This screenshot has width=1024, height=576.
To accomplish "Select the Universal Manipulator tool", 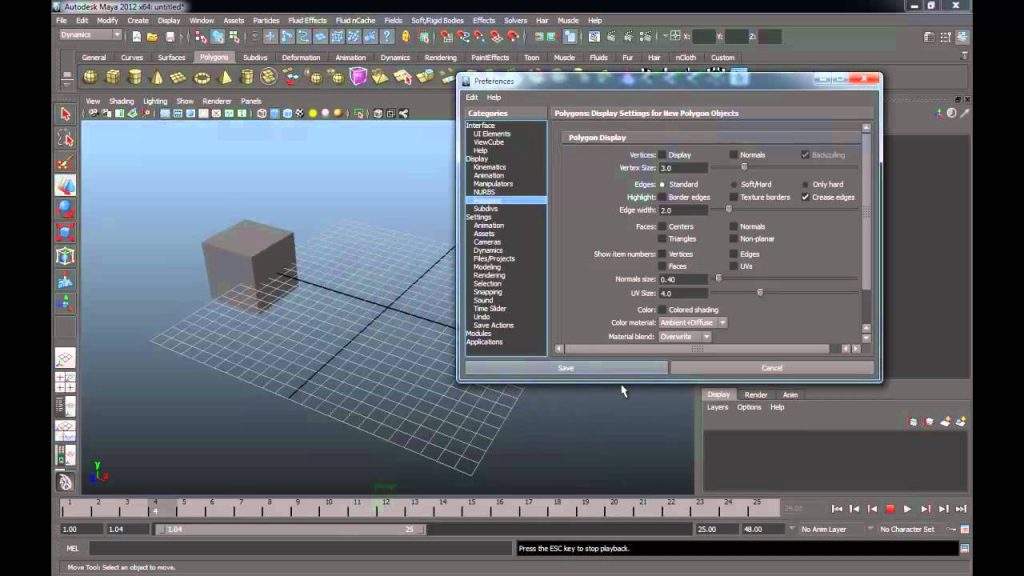I will coord(65,256).
